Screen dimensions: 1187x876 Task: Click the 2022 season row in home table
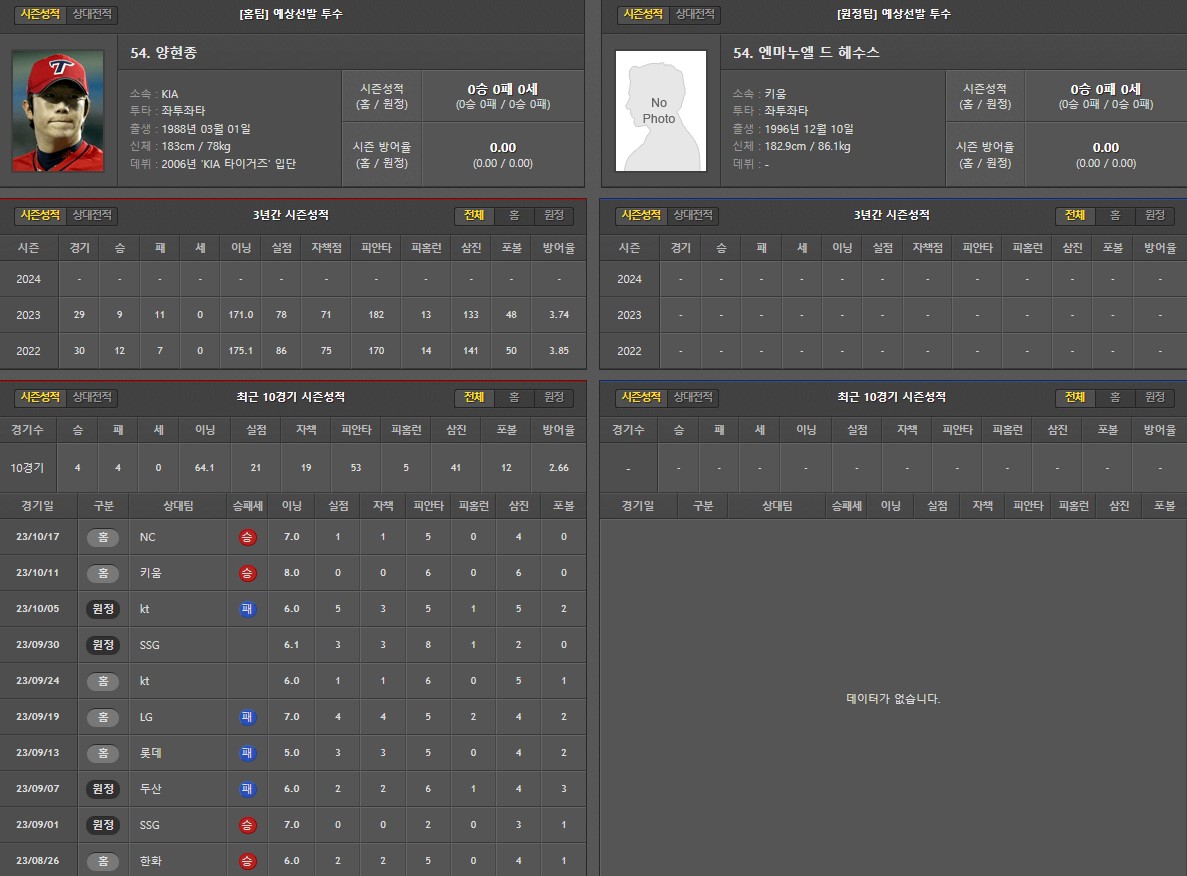tap(293, 351)
